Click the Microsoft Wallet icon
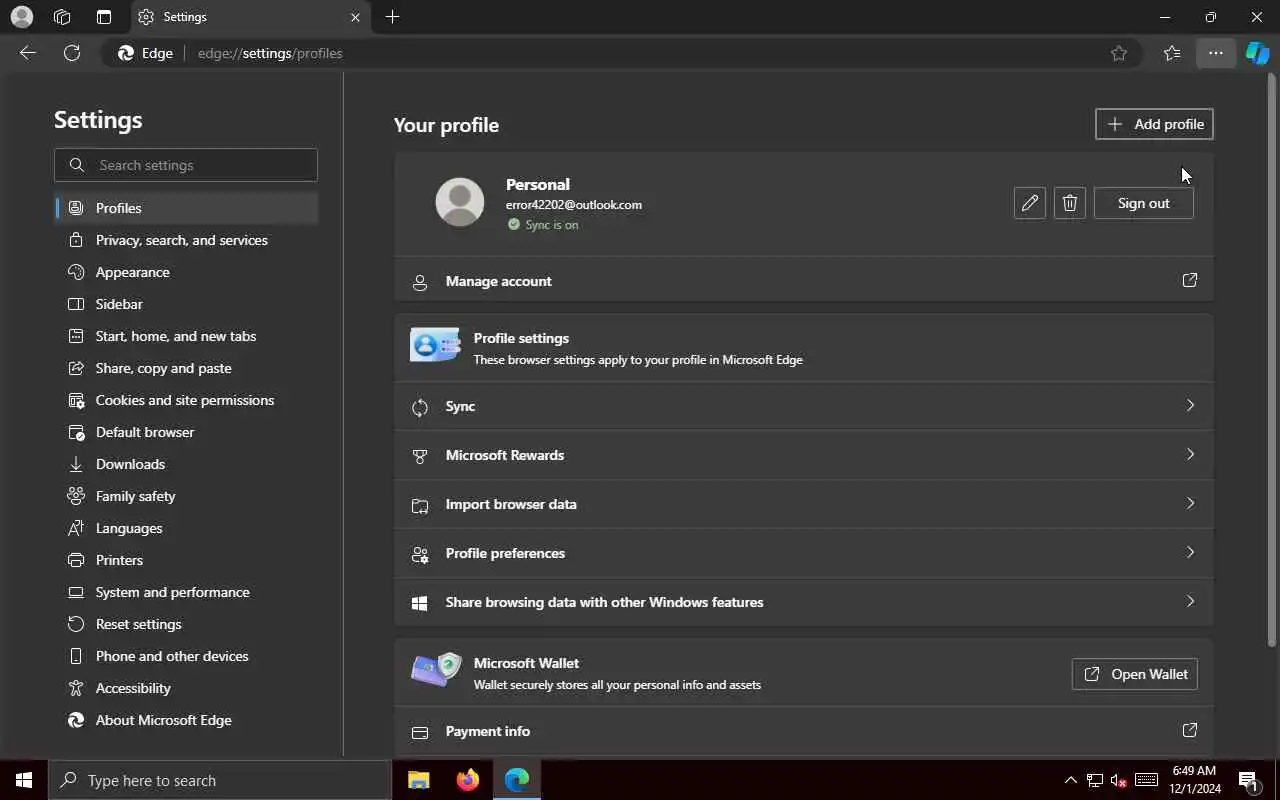The height and width of the screenshot is (800, 1280). 436,671
